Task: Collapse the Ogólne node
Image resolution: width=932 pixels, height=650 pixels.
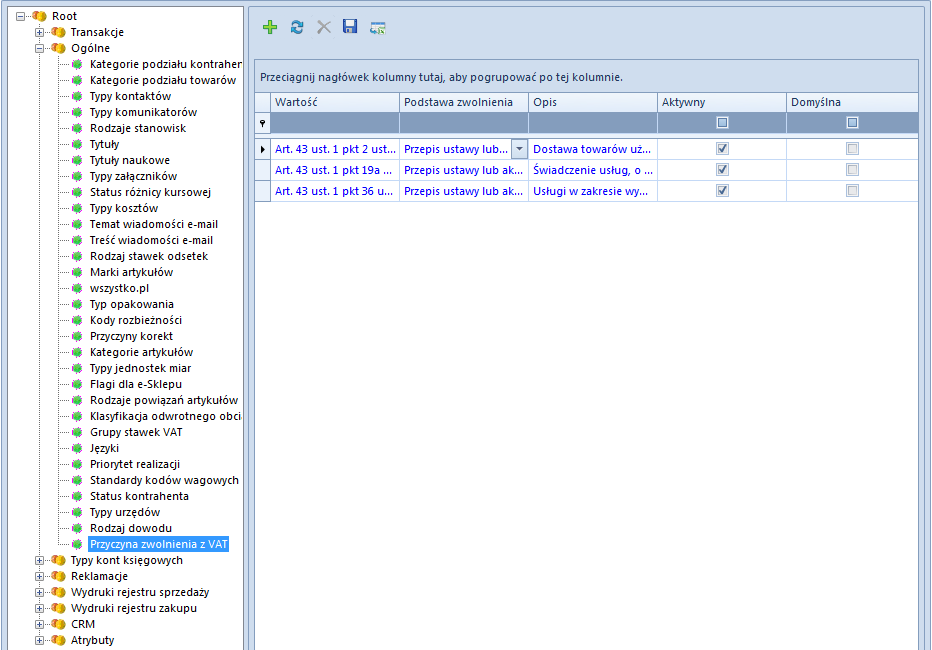Action: click(x=39, y=49)
